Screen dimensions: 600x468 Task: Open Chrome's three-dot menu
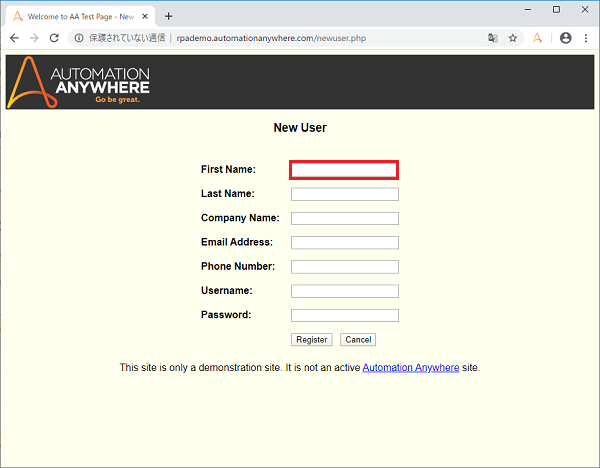coord(586,38)
